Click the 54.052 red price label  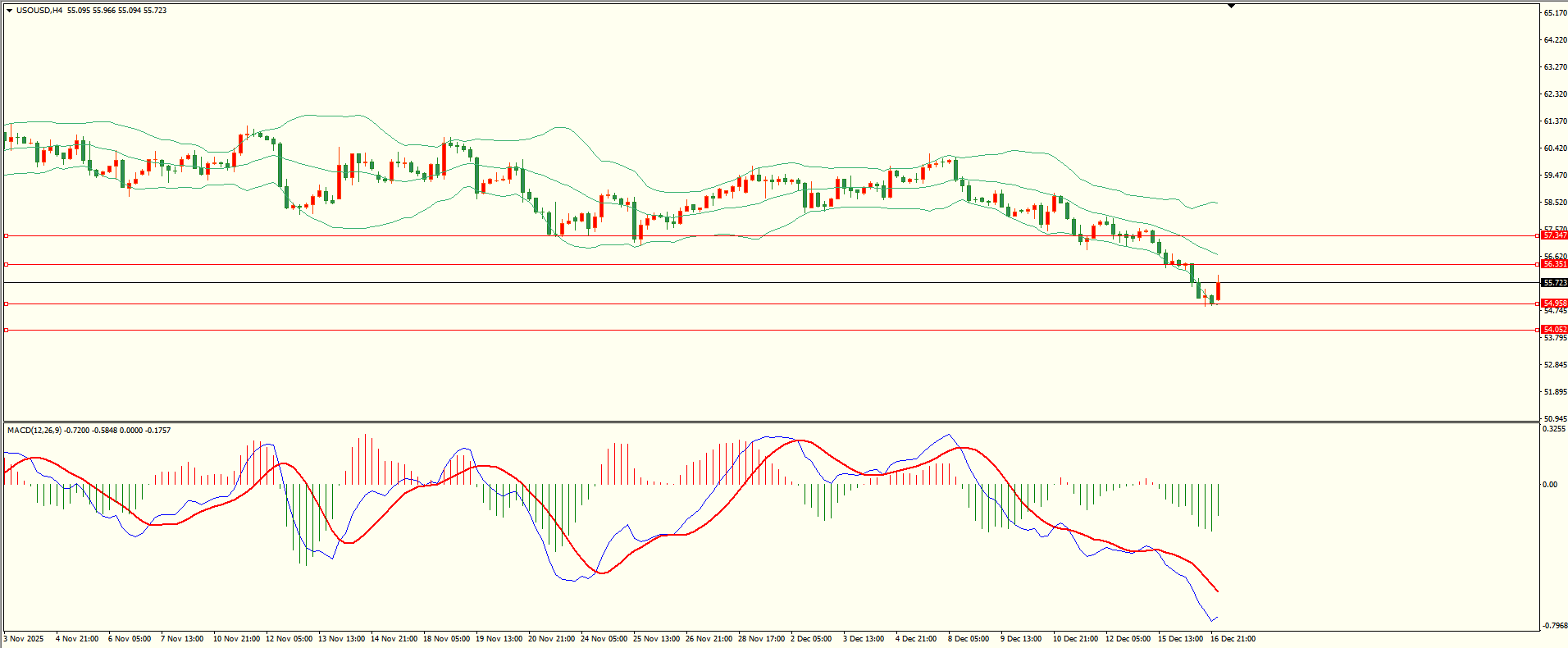coord(1554,330)
